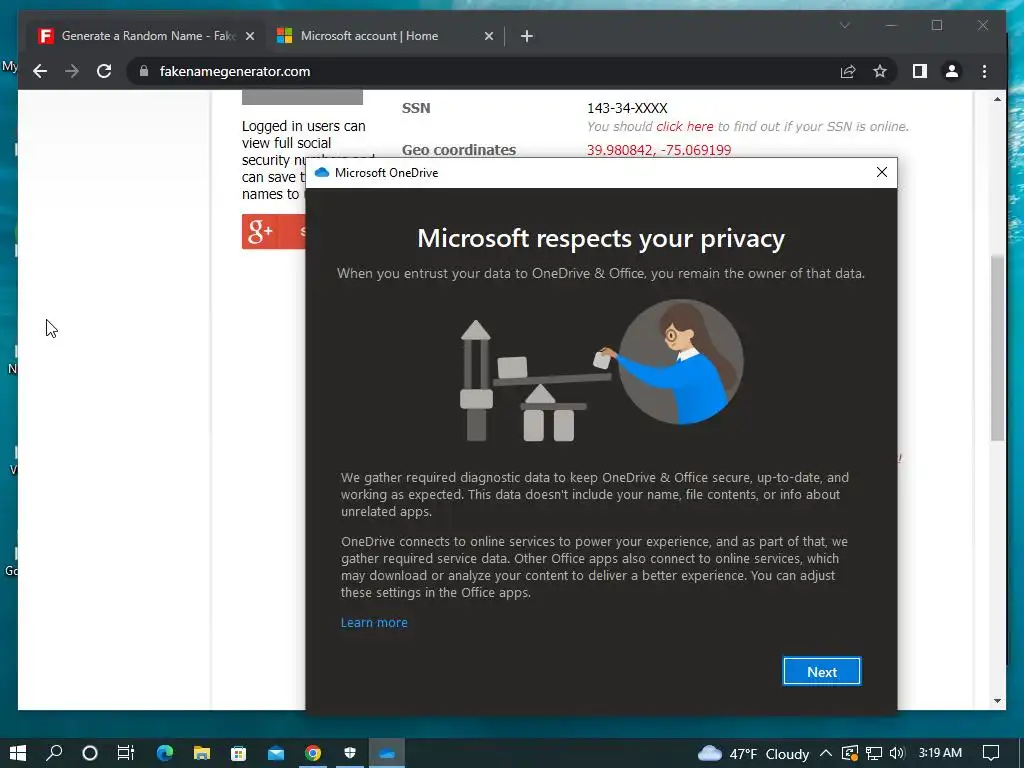
Task: Switch to the Microsoft account Home tab
Action: (x=369, y=36)
